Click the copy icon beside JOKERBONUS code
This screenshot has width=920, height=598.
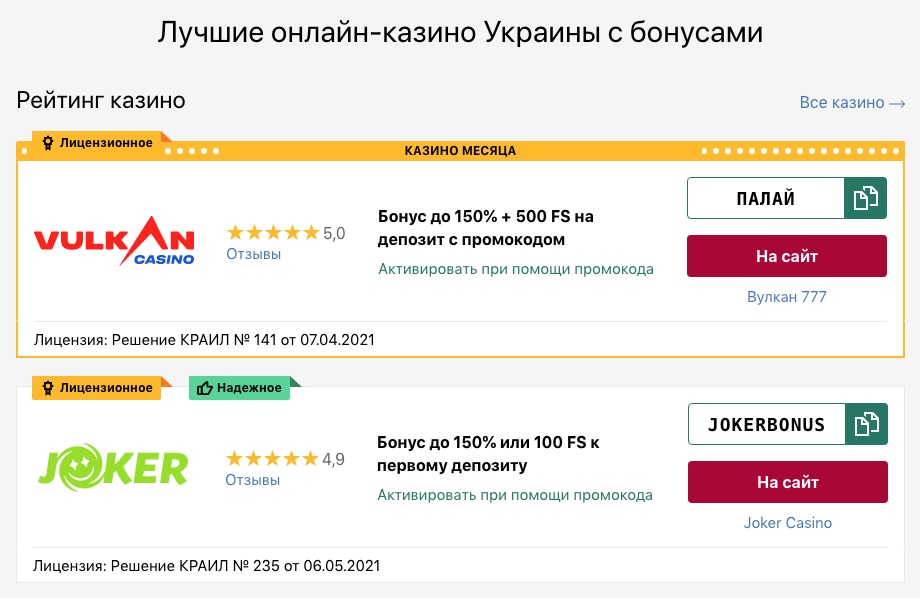tap(866, 424)
